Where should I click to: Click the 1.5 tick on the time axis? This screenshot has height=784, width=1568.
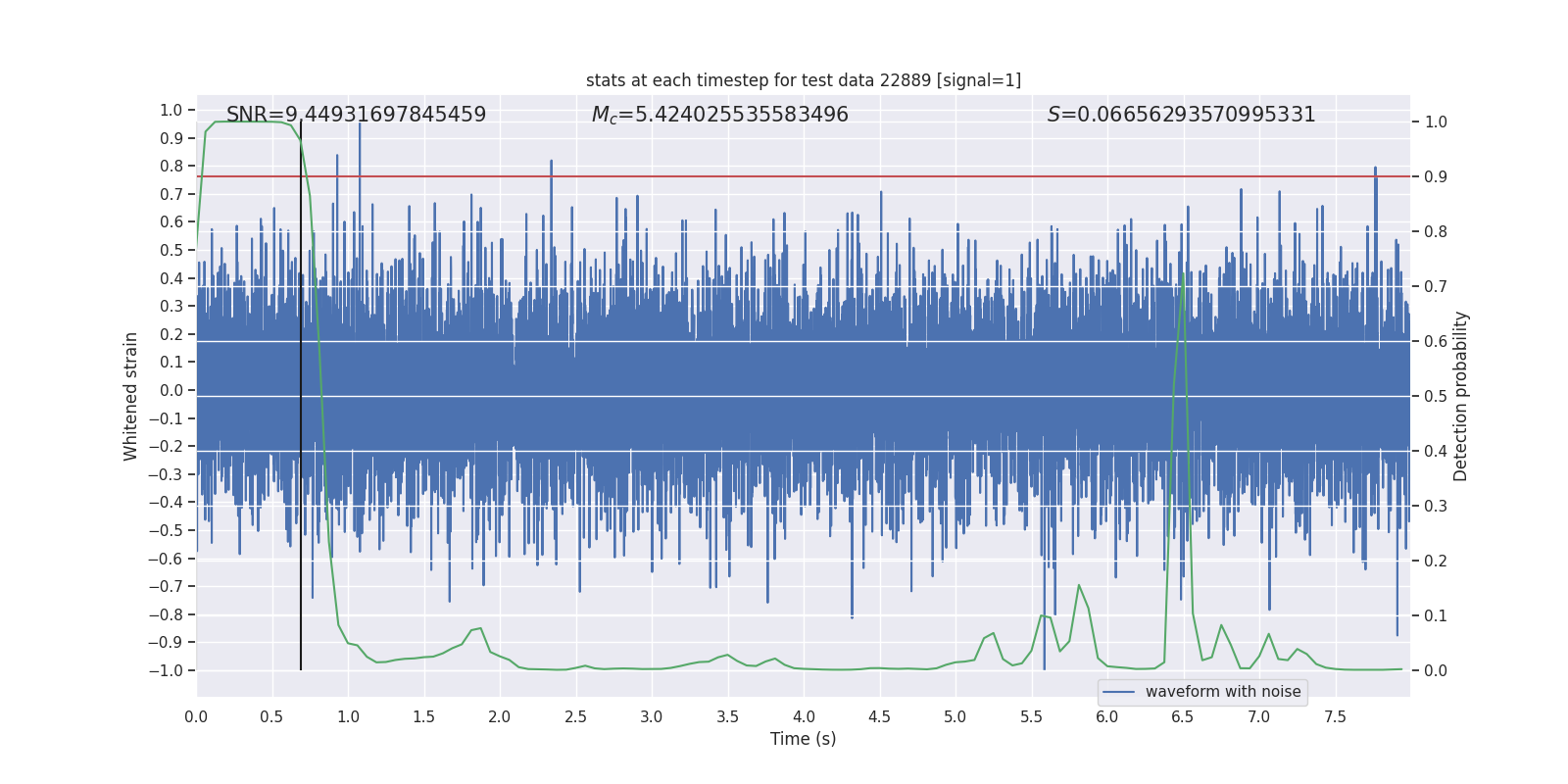pos(423,716)
